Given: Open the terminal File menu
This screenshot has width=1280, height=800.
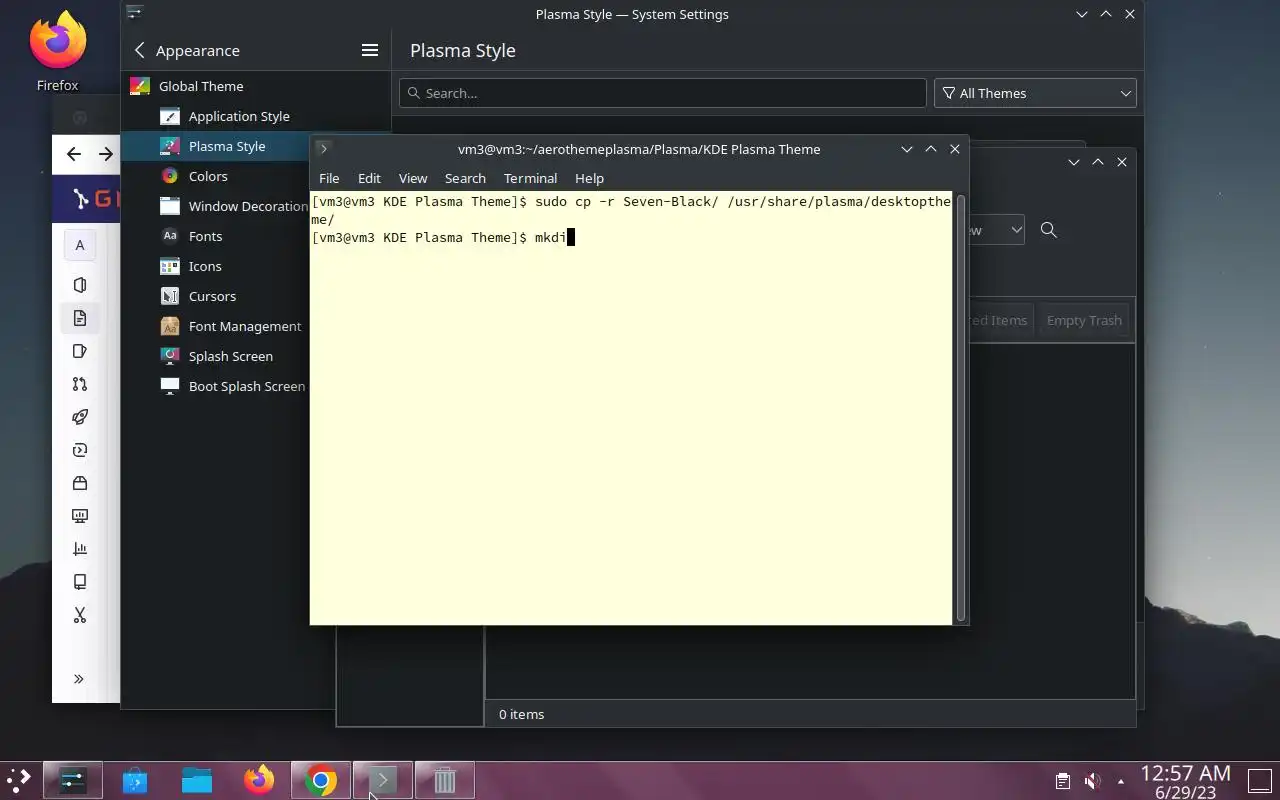Looking at the screenshot, I should pos(329,178).
